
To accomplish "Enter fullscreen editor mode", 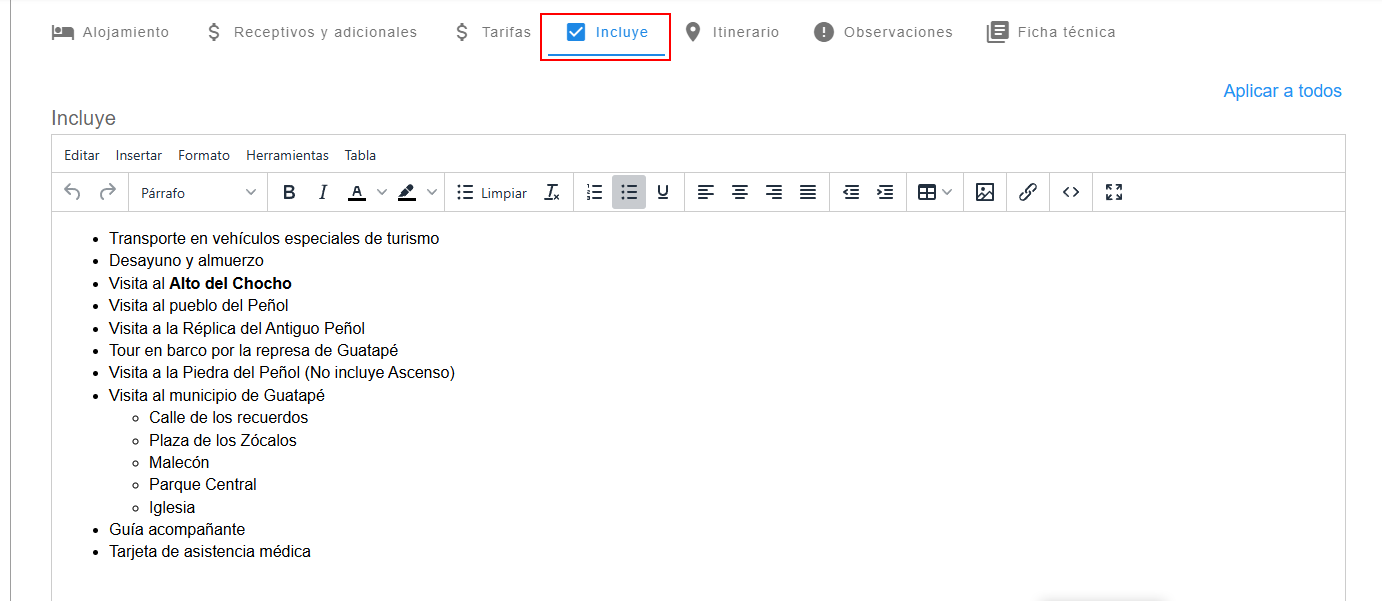I will 1114,192.
